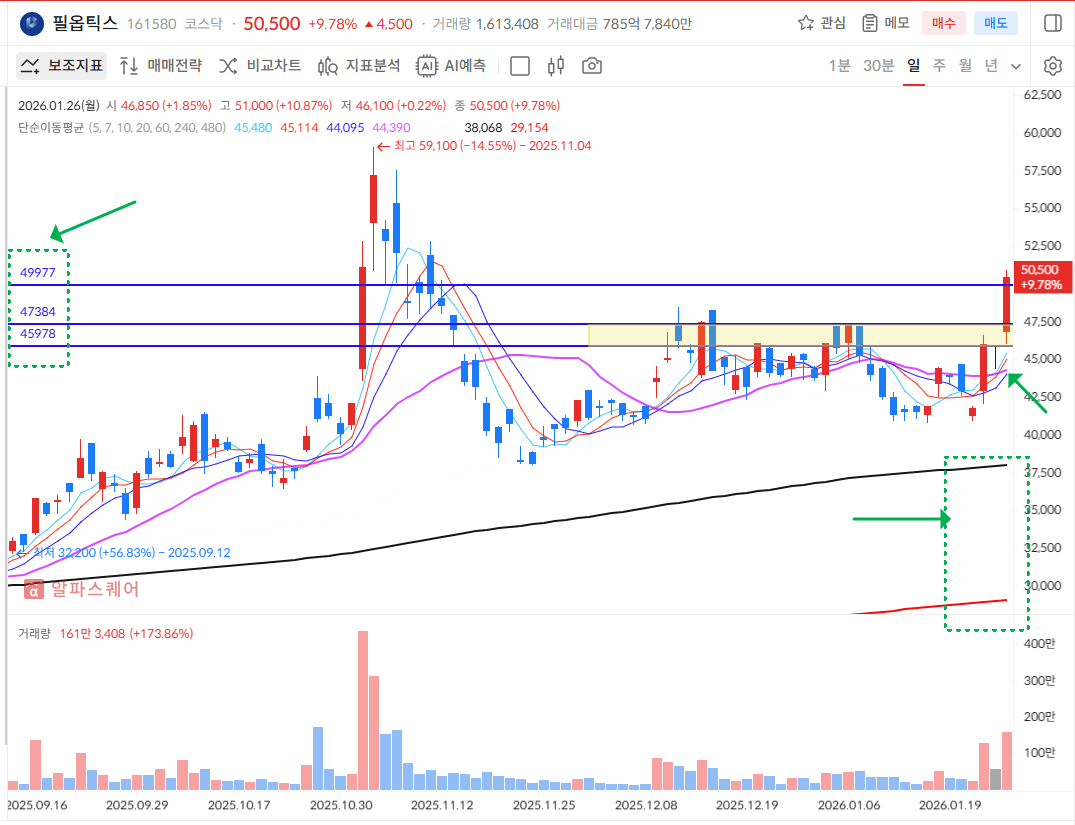Click the blue 매도 sell button
1075x825 pixels.
(996, 23)
